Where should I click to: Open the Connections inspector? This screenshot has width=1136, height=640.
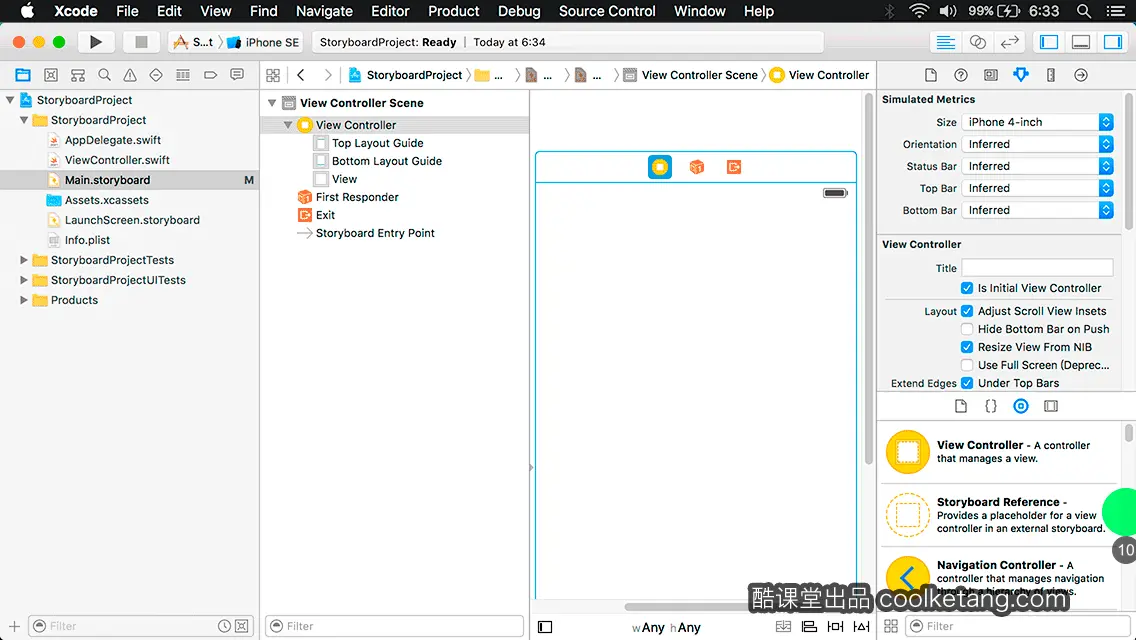[x=1081, y=75]
